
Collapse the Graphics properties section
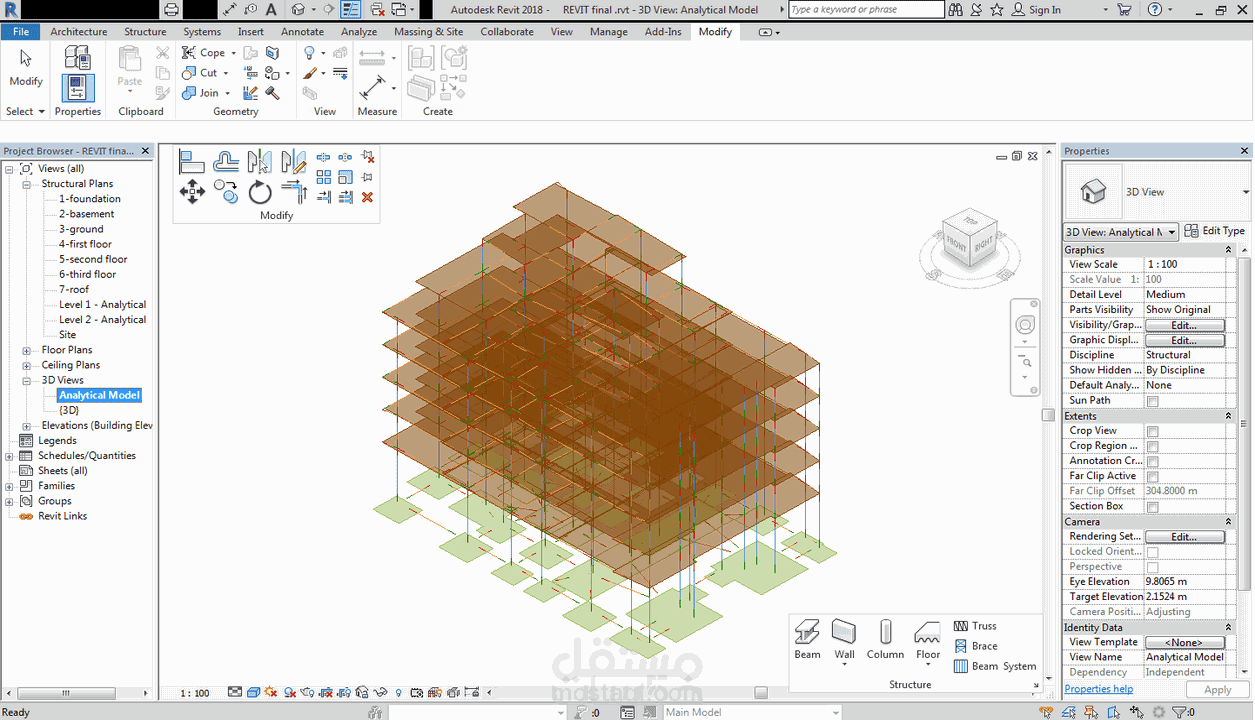click(1229, 250)
